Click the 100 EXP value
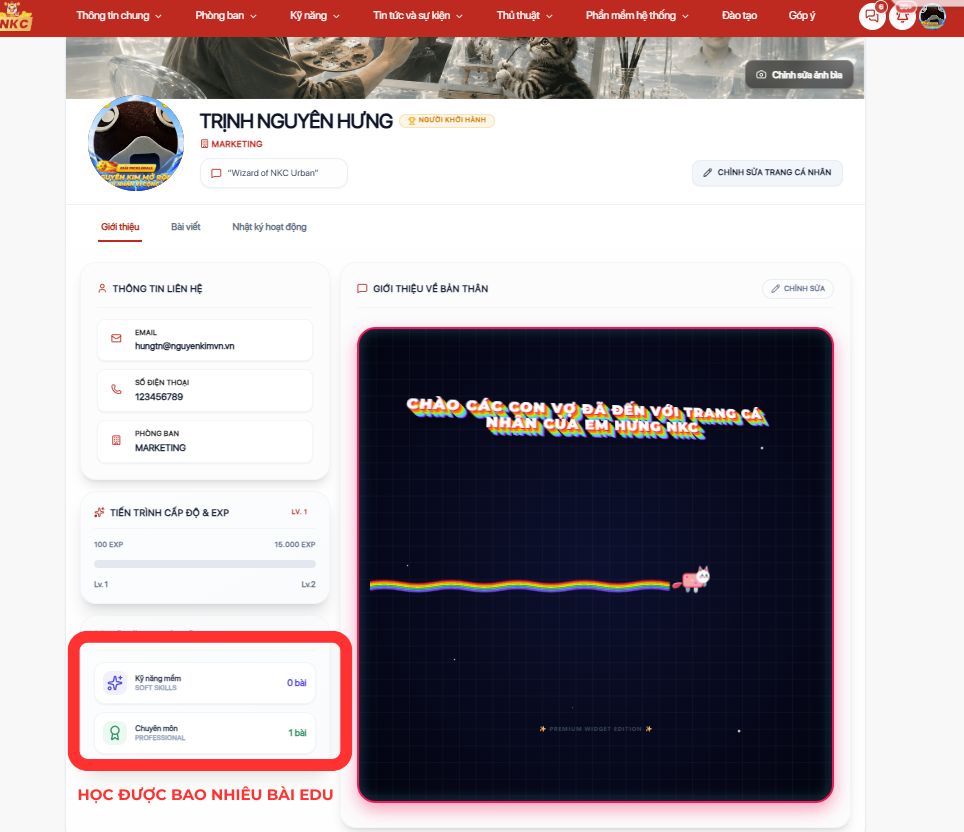The image size is (964, 832). 108,544
